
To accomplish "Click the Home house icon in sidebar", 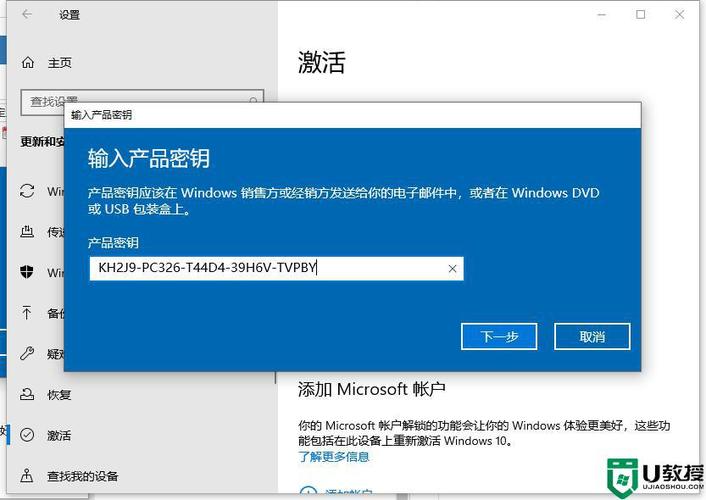I will click(27, 63).
